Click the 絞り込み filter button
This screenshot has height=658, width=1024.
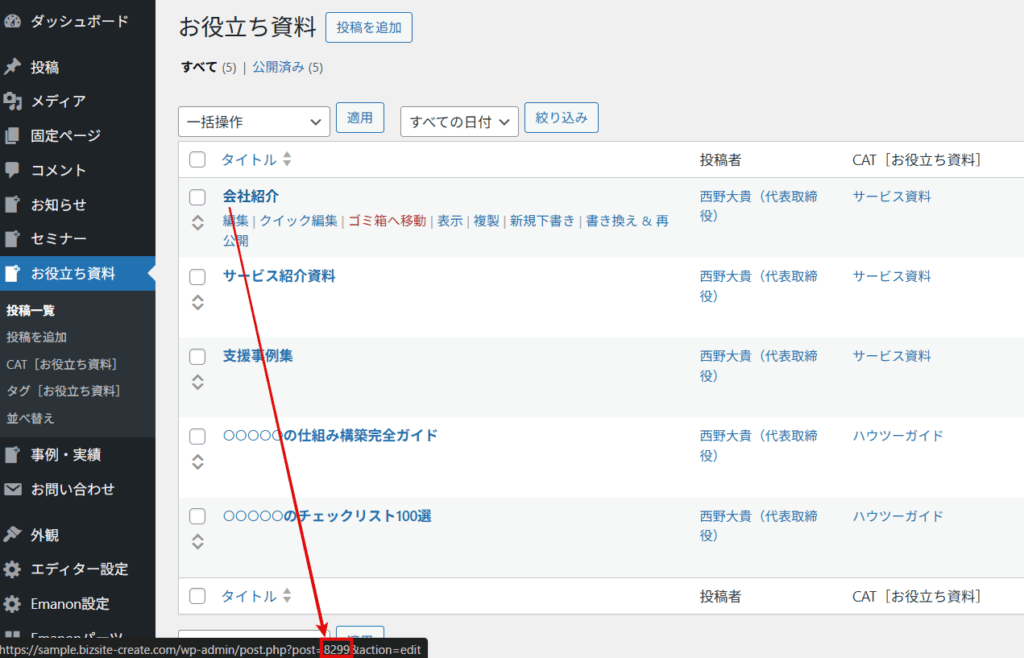click(x=561, y=118)
